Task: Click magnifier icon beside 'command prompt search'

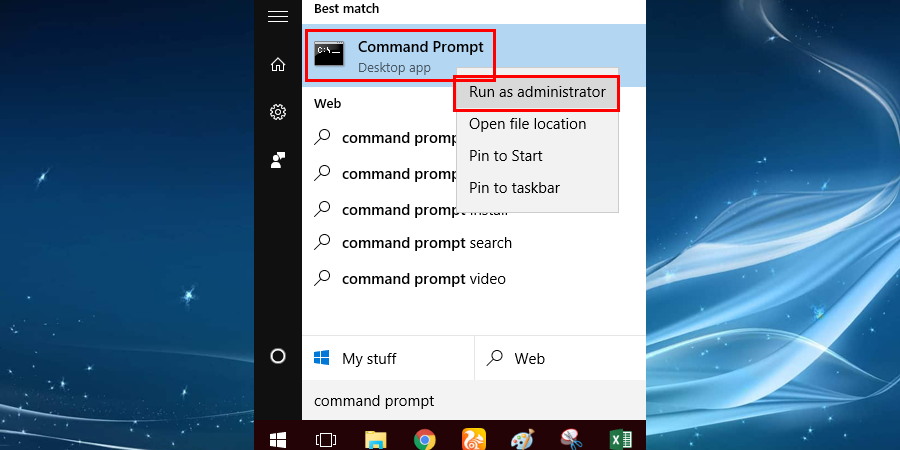Action: pos(323,242)
